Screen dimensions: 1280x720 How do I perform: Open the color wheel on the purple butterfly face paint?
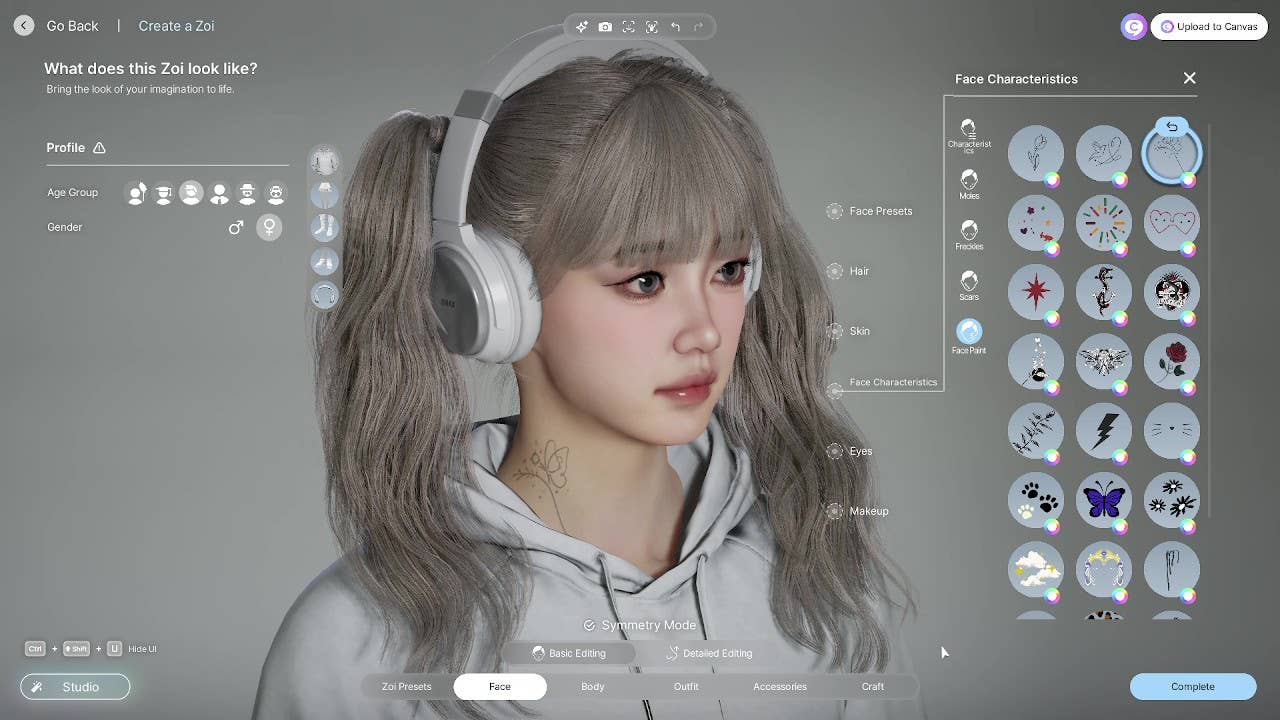click(x=1120, y=526)
